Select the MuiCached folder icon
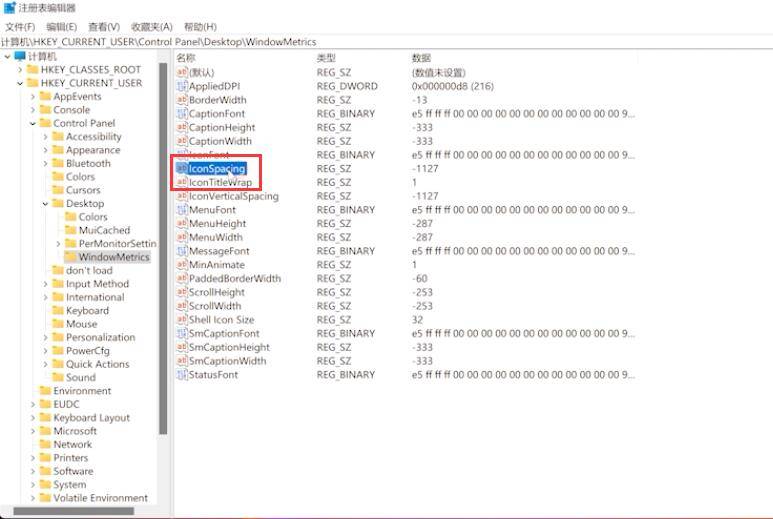The height and width of the screenshot is (519, 773). tap(71, 230)
